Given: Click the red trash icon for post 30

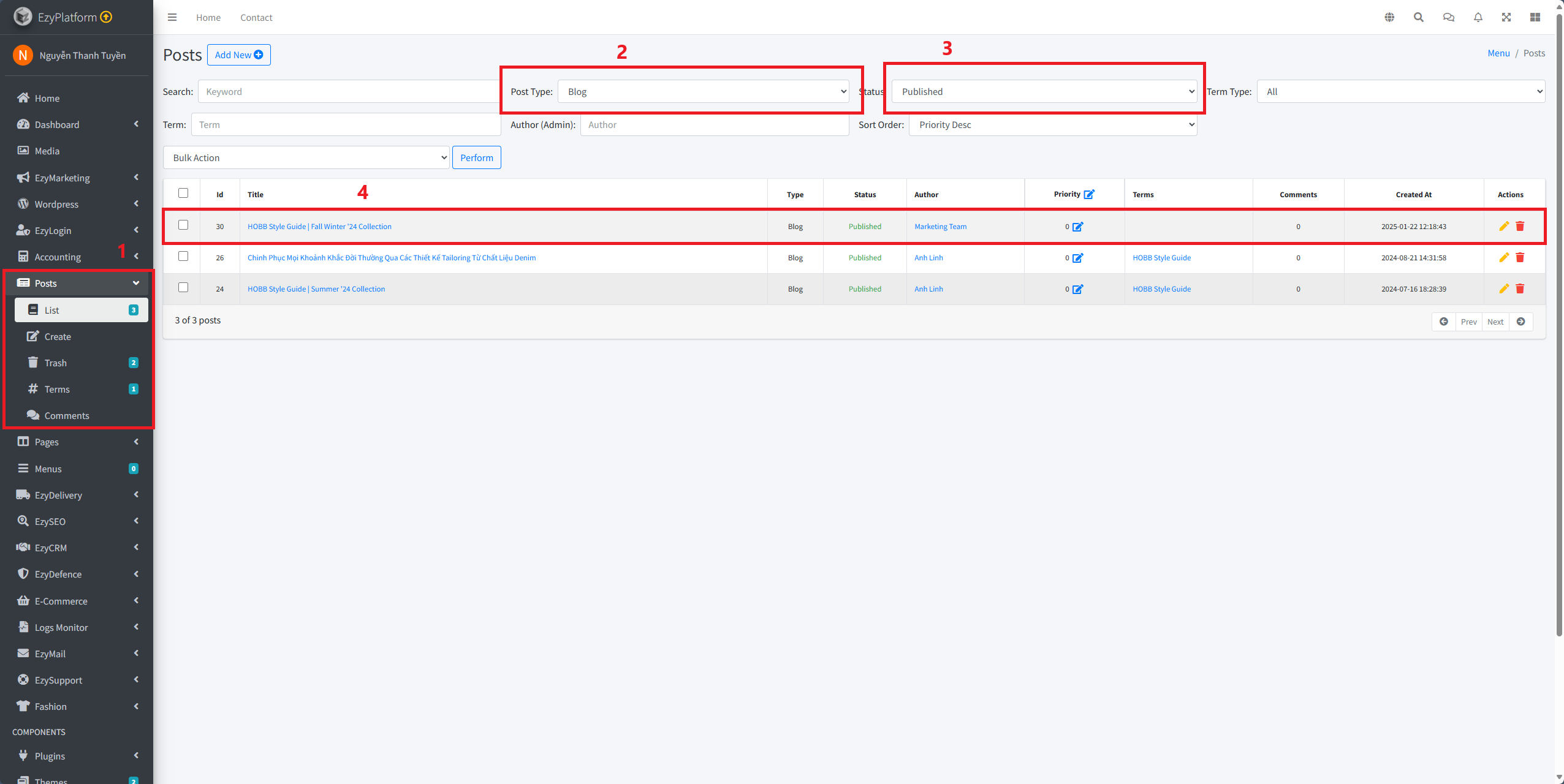Looking at the screenshot, I should click(1520, 226).
